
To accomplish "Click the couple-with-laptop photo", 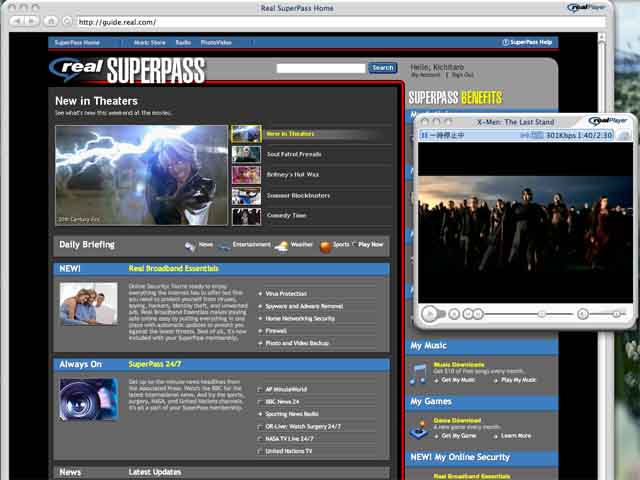I will point(89,304).
